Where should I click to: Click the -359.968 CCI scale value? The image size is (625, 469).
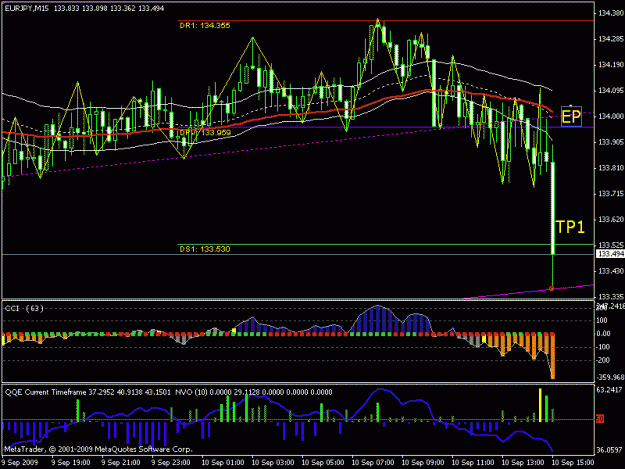[x=610, y=377]
